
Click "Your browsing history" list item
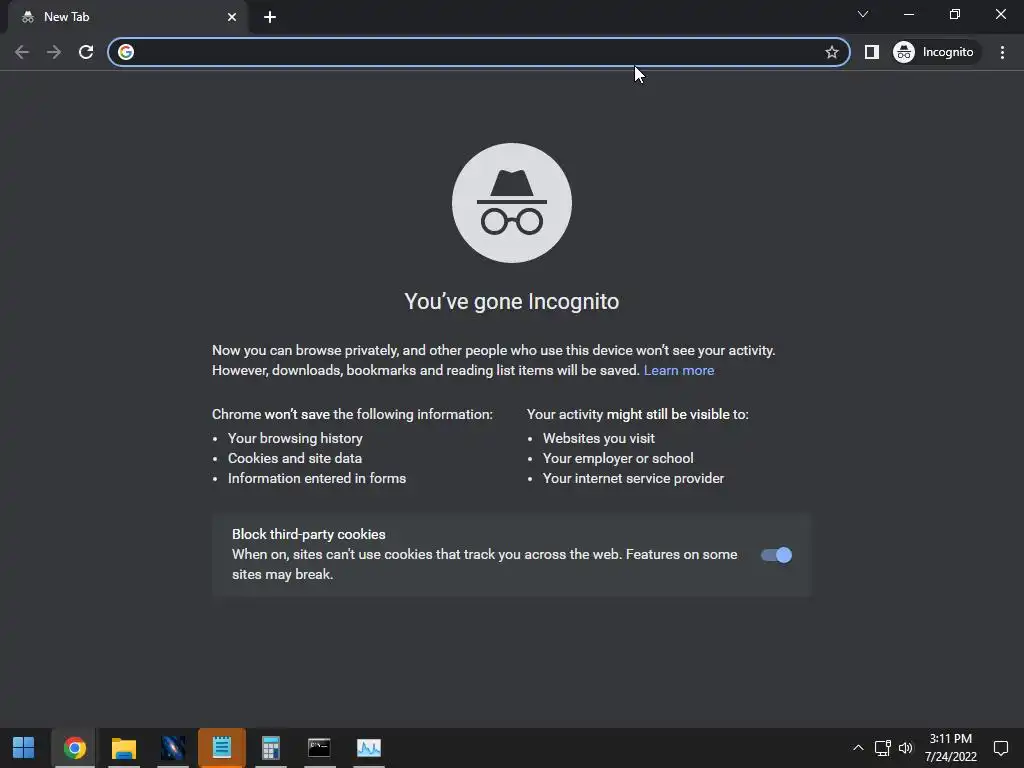(295, 438)
